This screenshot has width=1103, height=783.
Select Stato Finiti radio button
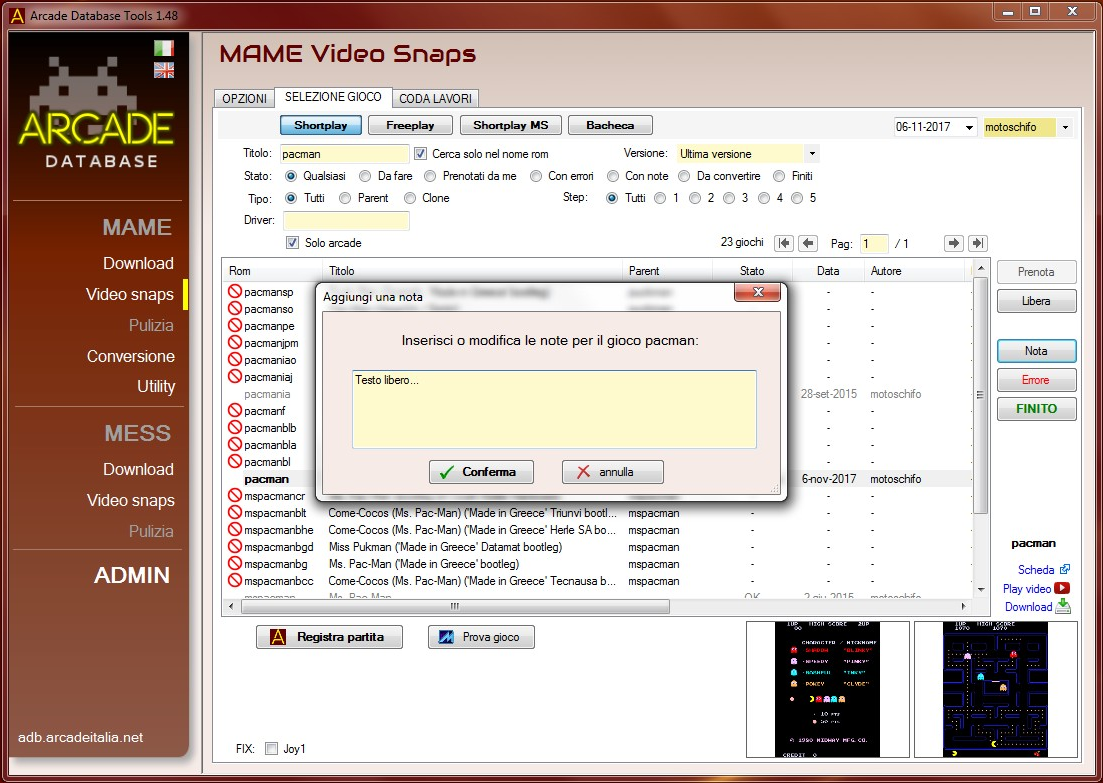[x=779, y=176]
